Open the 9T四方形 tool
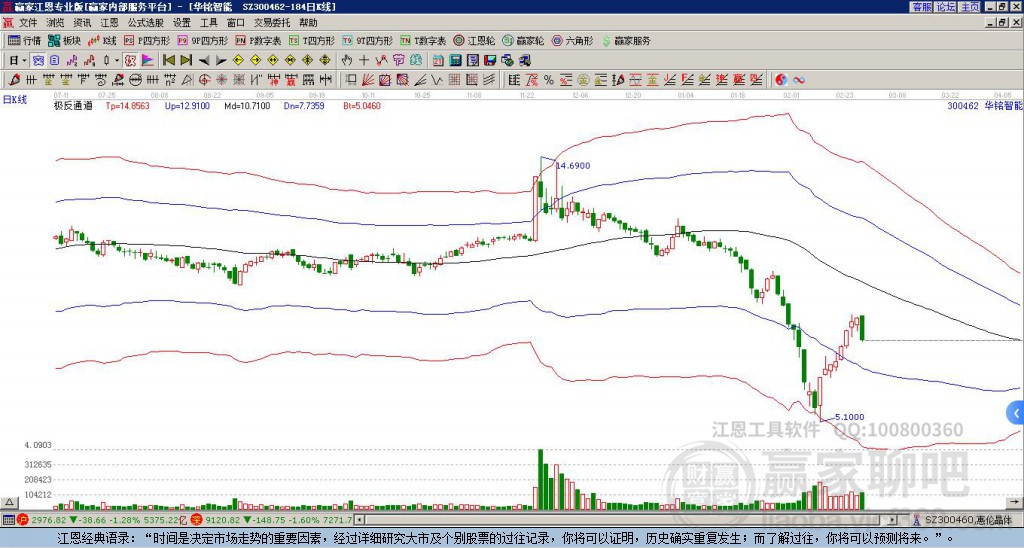Image resolution: width=1024 pixels, height=548 pixels. click(x=368, y=40)
